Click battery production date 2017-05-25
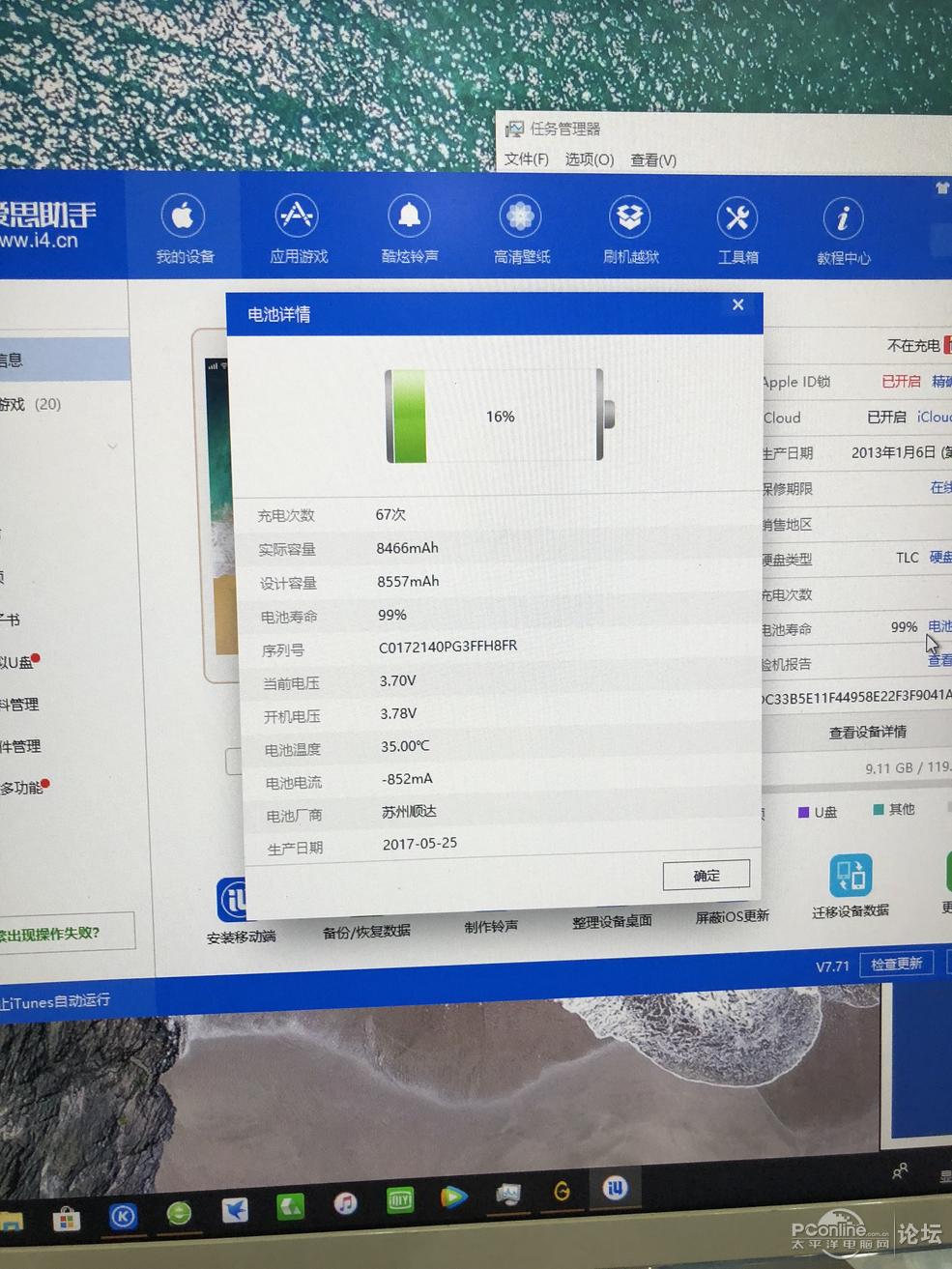This screenshot has width=952, height=1269. (419, 844)
